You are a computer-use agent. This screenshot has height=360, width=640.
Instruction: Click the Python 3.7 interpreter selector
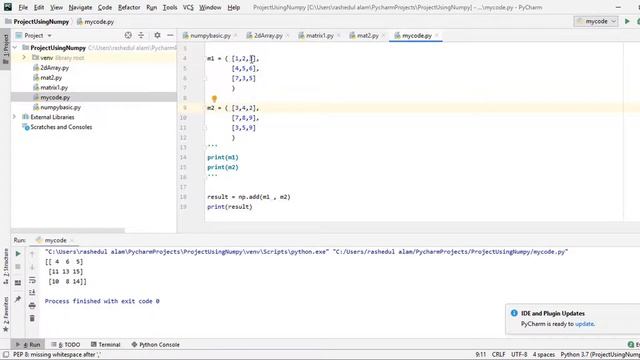(600, 354)
